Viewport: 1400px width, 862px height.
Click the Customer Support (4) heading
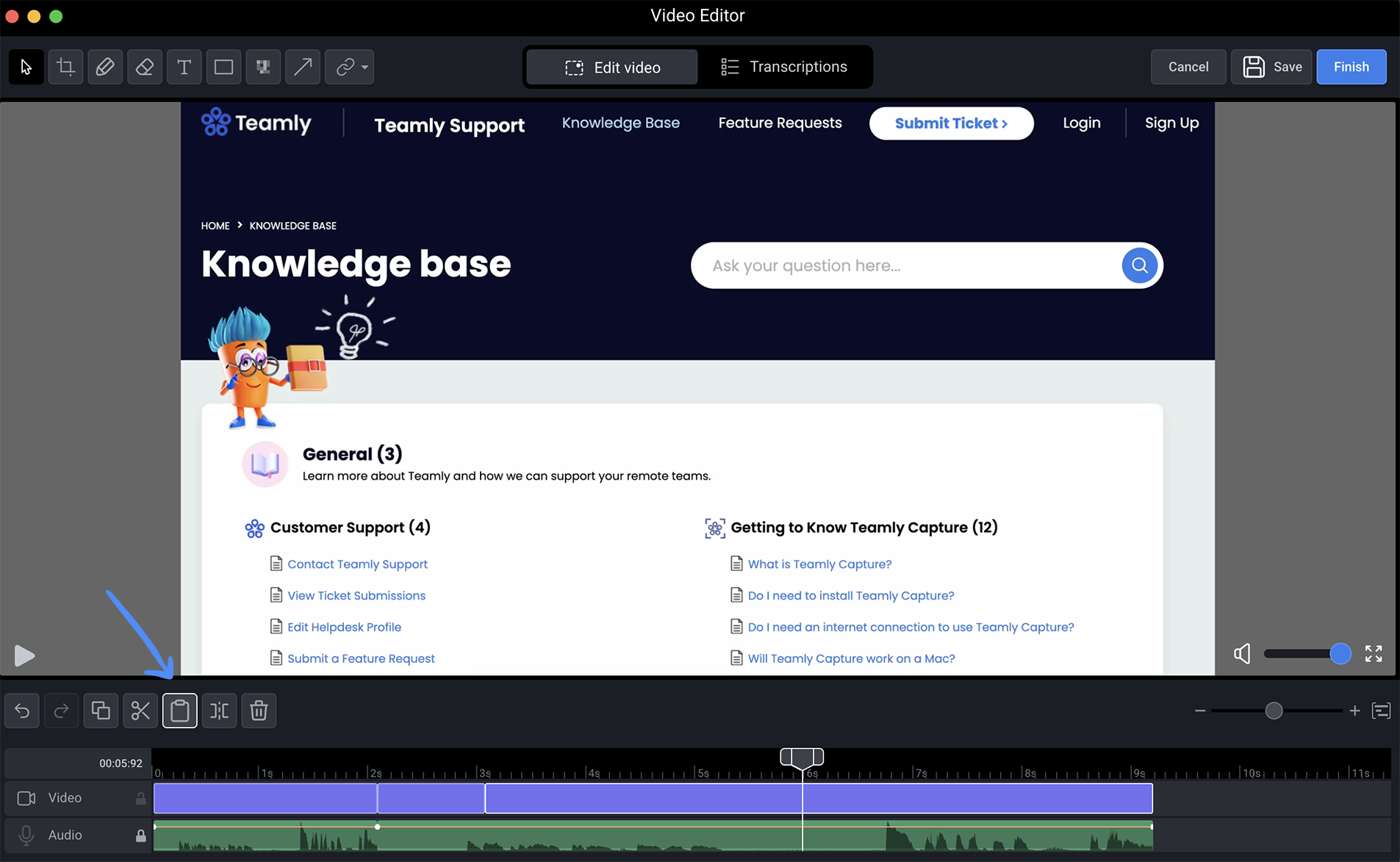point(350,527)
